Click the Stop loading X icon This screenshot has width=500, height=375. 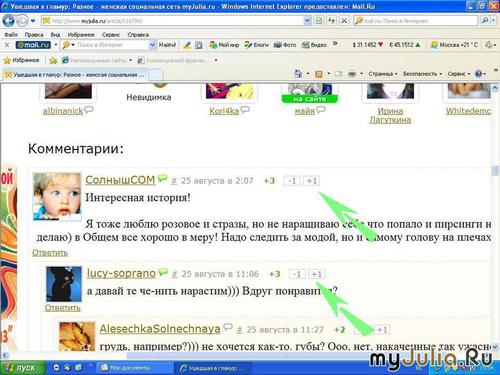click(x=344, y=21)
